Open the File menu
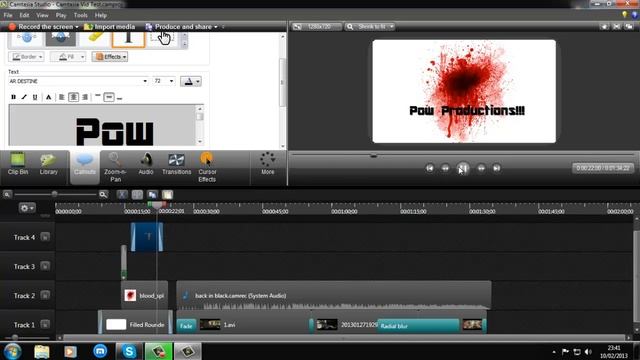Image resolution: width=640 pixels, height=360 pixels. pos(8,15)
